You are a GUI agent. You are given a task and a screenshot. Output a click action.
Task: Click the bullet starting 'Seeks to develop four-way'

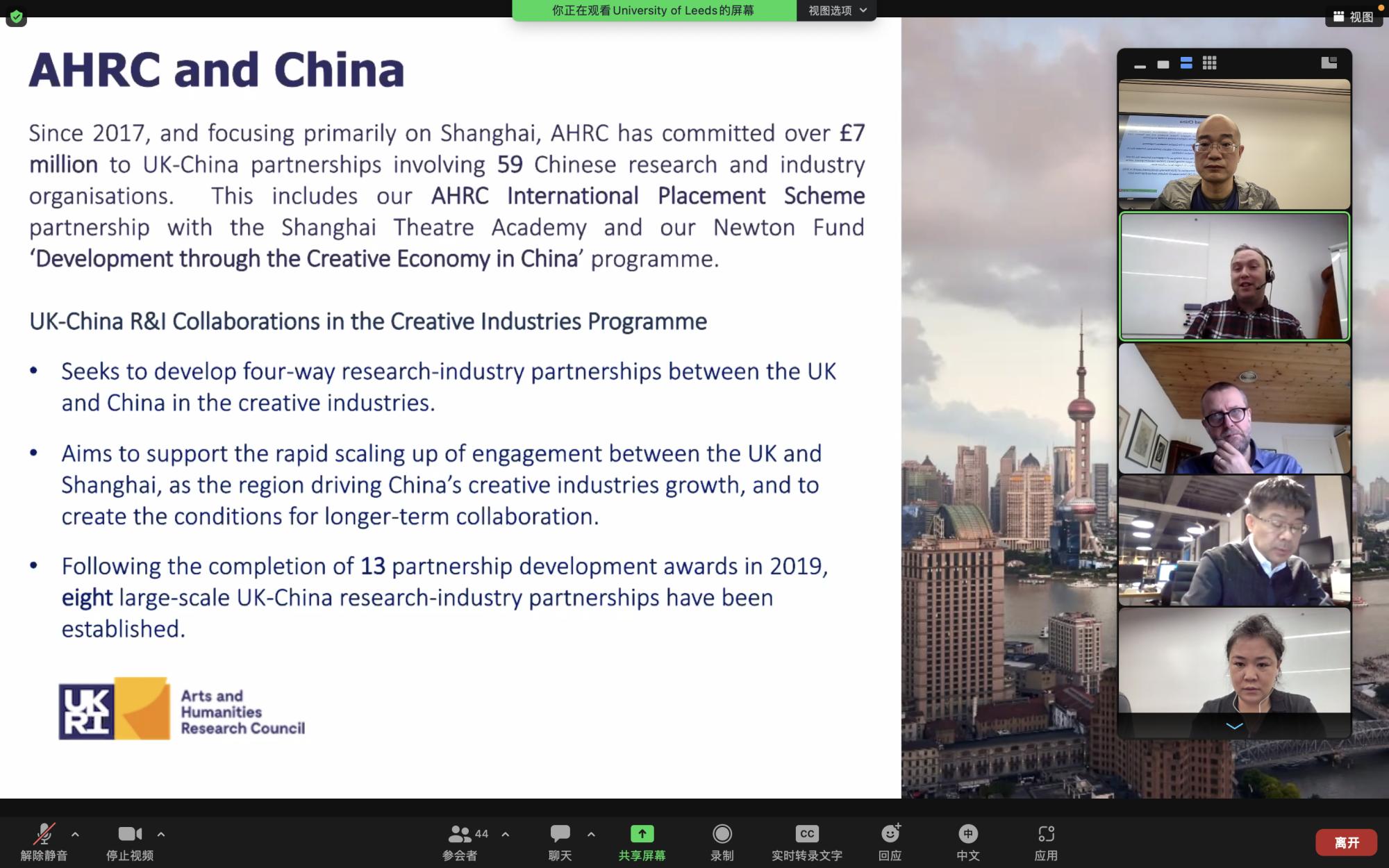coord(449,387)
